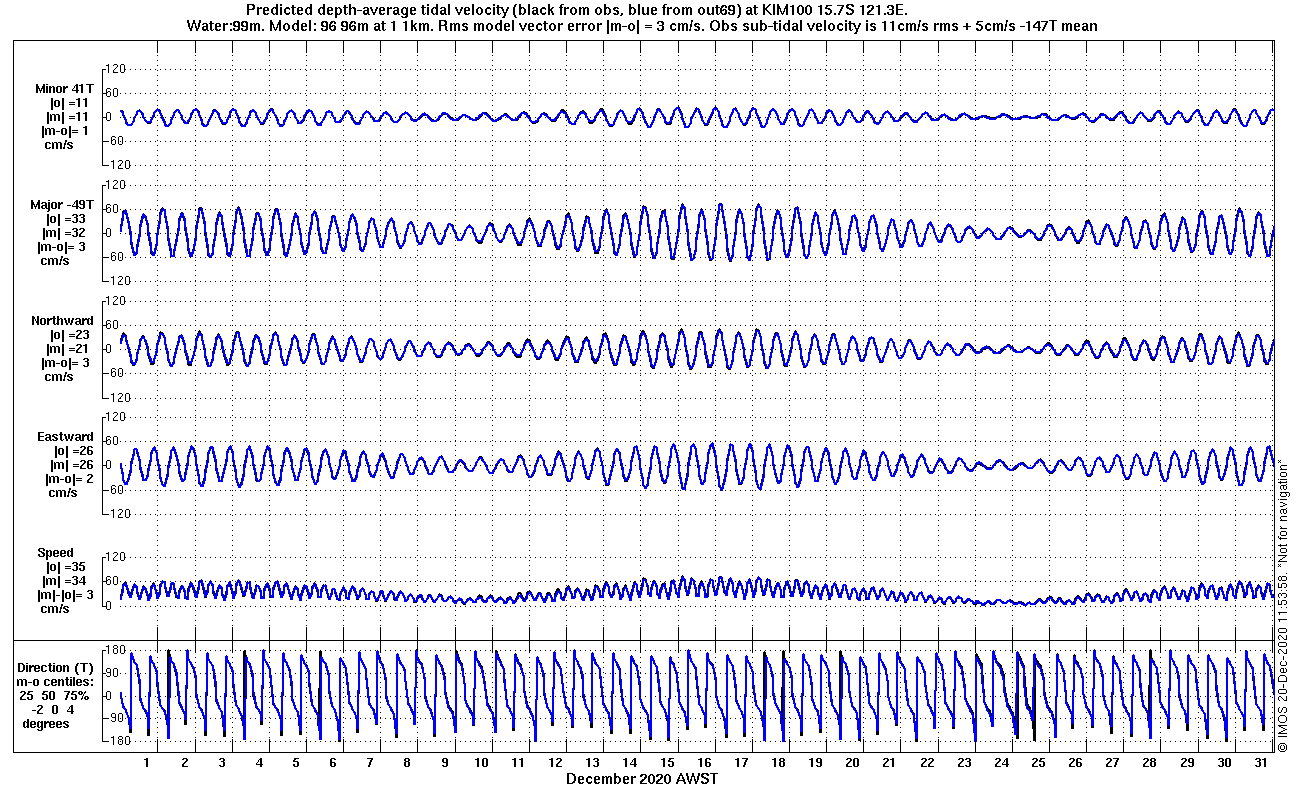This screenshot has height=800, width=1300.
Task: Click day '11' on the date axis
Action: click(x=518, y=763)
